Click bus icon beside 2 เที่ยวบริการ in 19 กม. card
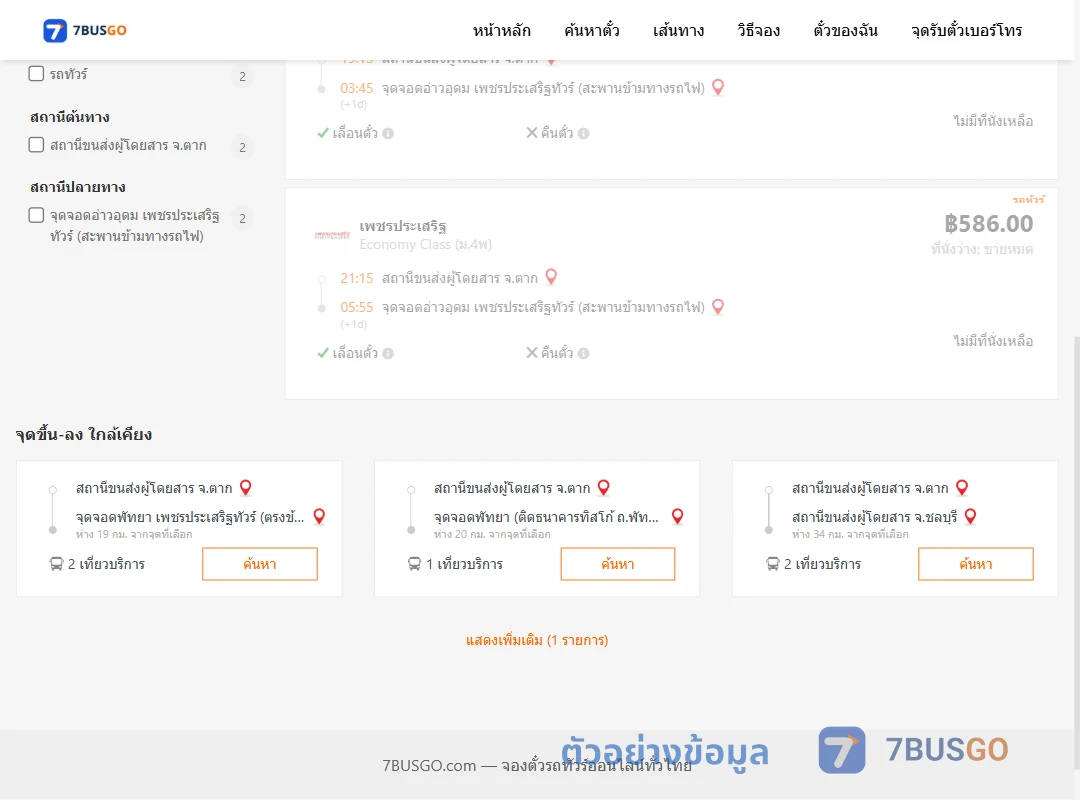This screenshot has height=800, width=1080. pos(56,564)
